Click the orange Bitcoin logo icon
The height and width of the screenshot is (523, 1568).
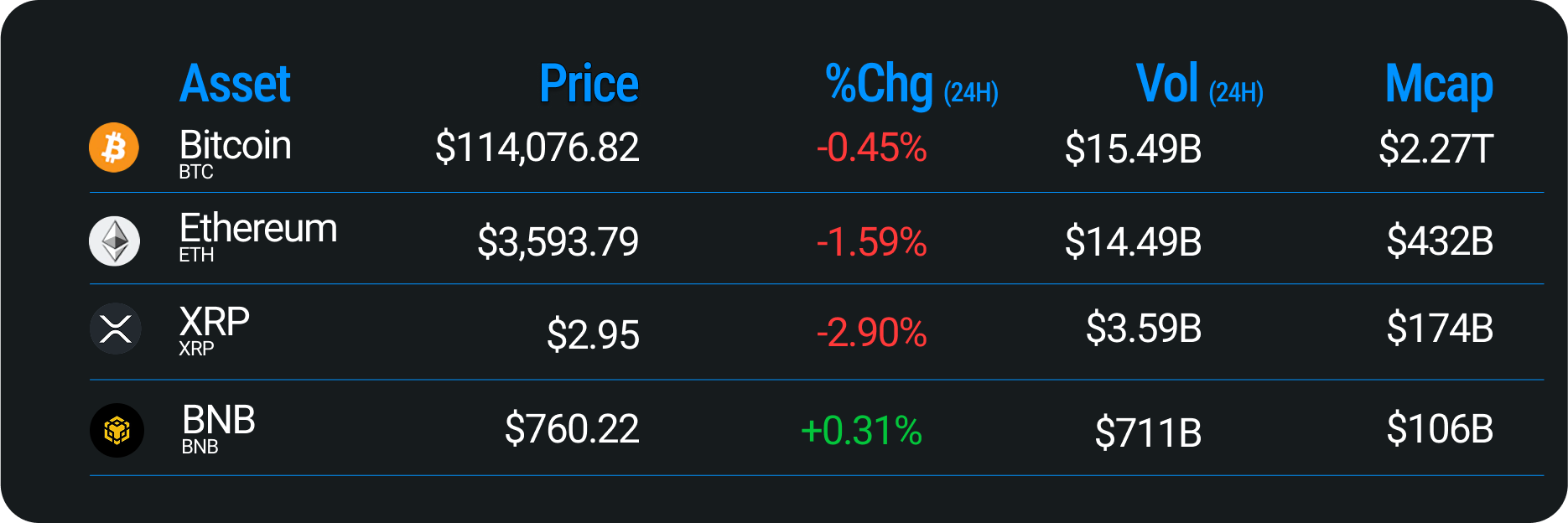click(x=114, y=148)
